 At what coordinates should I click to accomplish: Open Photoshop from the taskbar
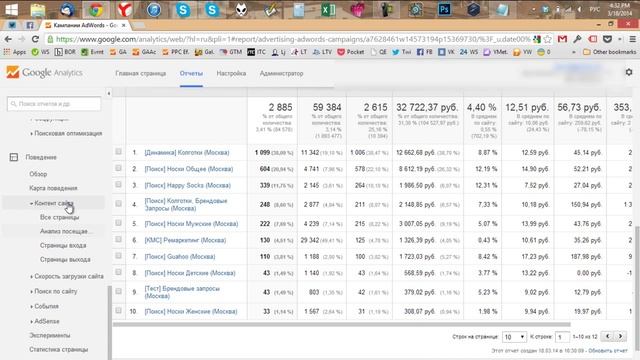(x=444, y=9)
